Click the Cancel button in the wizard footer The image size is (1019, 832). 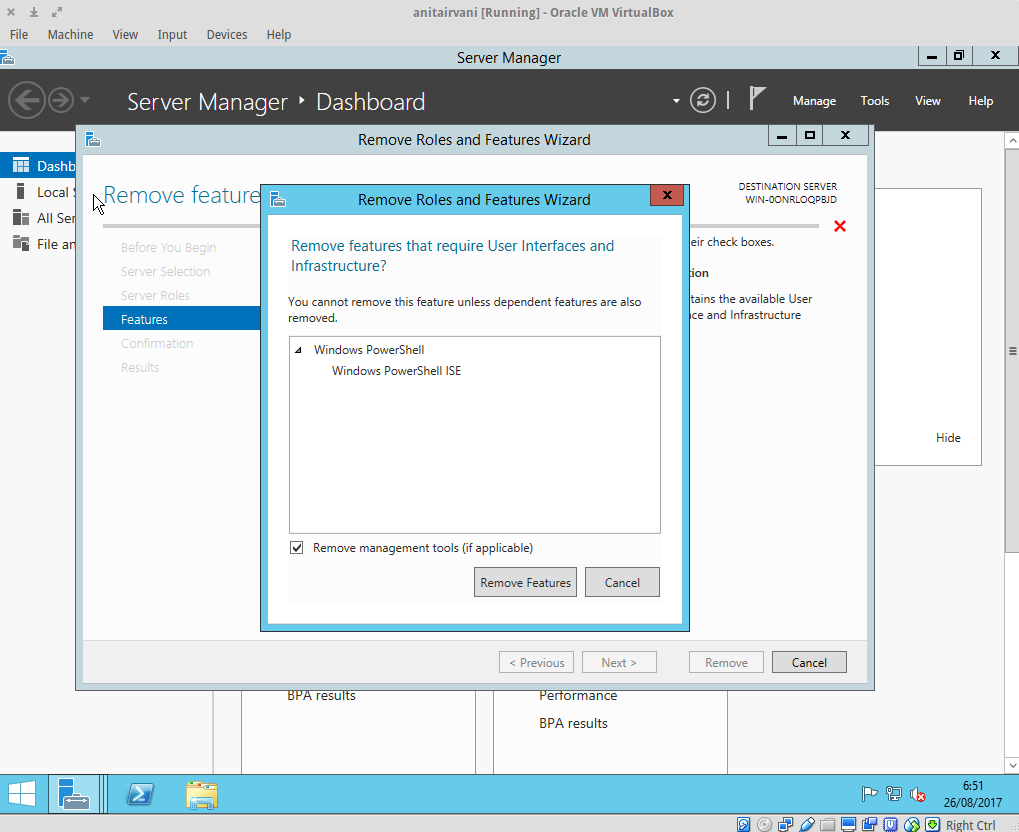(x=809, y=662)
